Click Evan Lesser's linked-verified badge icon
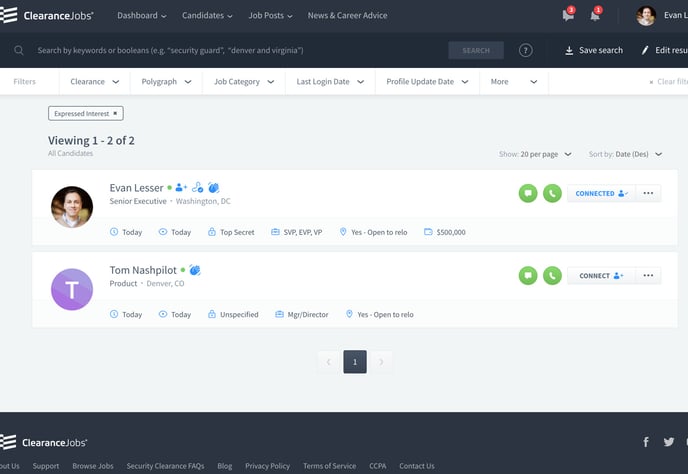This screenshot has height=474, width=688. click(197, 187)
